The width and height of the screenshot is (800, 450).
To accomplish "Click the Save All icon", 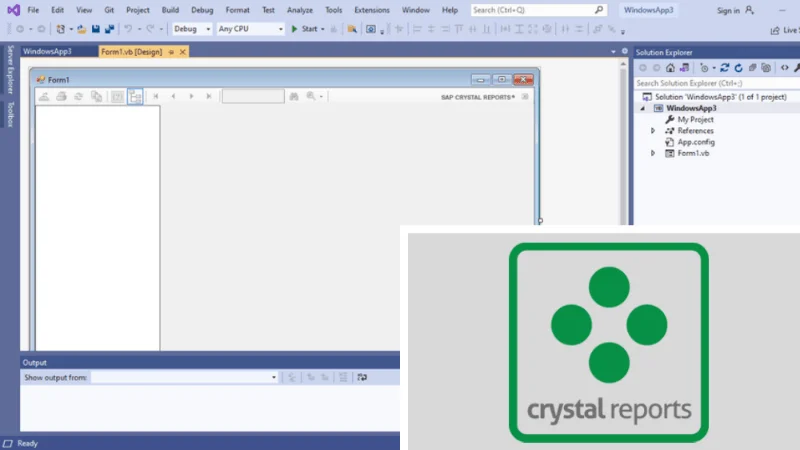I will (109, 29).
